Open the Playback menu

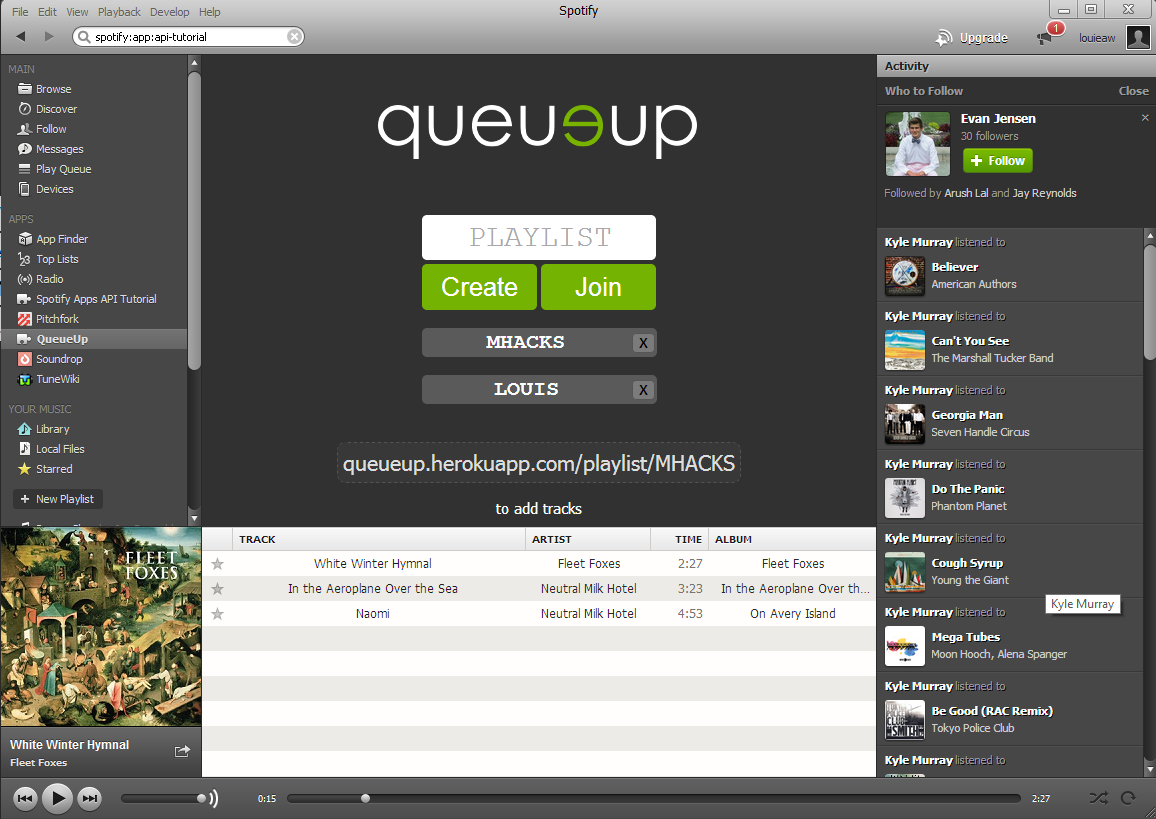pos(119,12)
